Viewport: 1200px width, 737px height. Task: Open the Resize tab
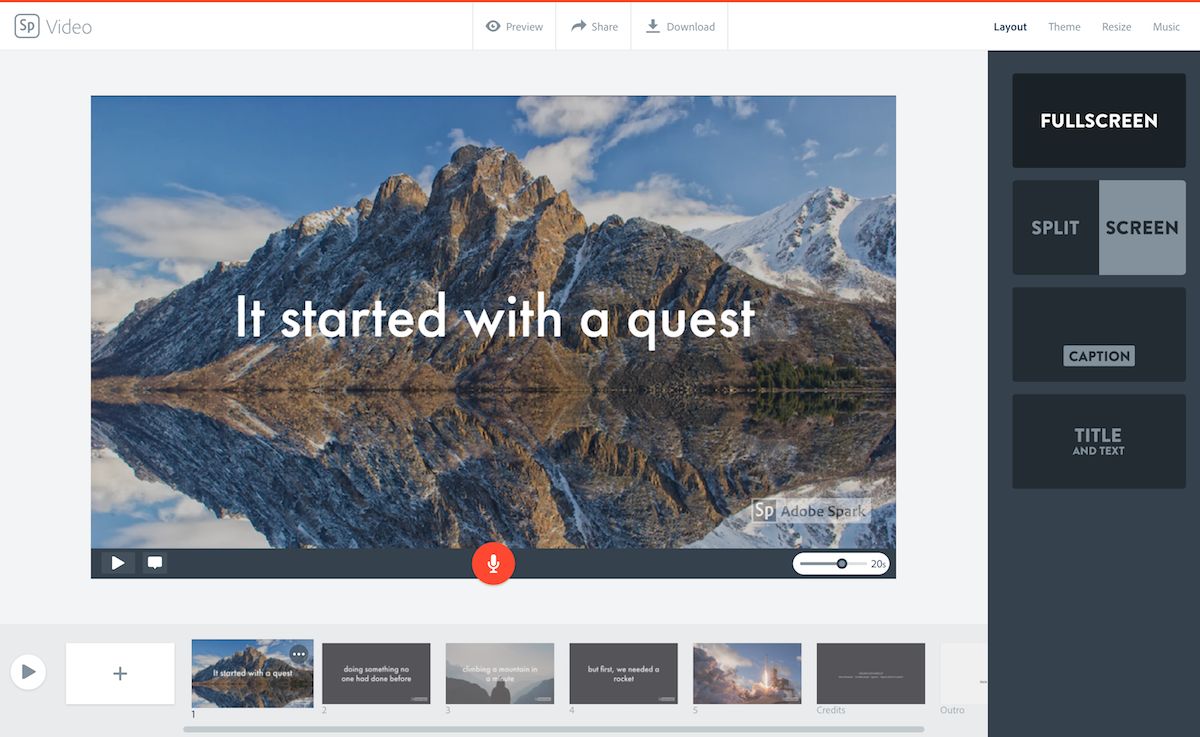(x=1116, y=27)
